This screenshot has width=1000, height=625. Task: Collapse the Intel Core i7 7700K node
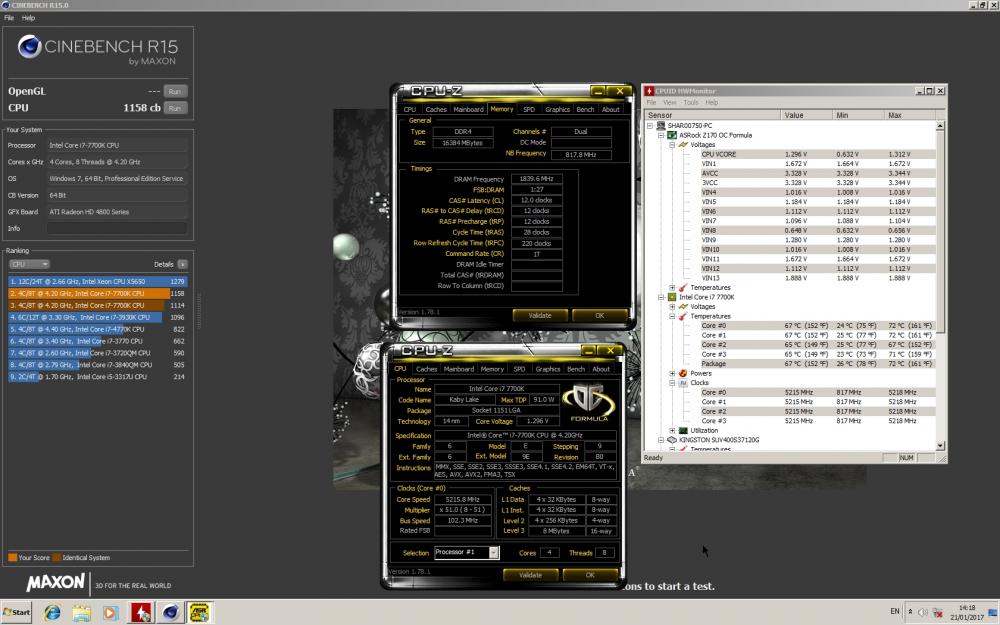(661, 297)
